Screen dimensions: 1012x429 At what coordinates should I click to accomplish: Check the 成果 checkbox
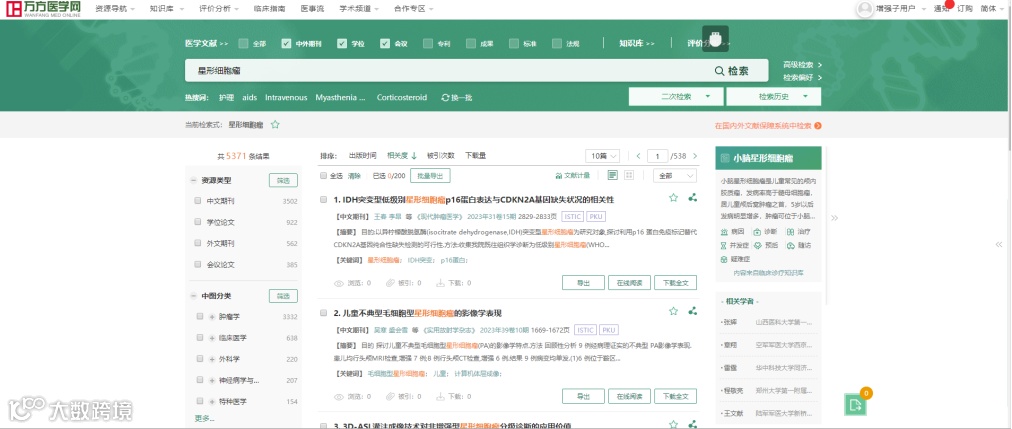click(x=471, y=44)
